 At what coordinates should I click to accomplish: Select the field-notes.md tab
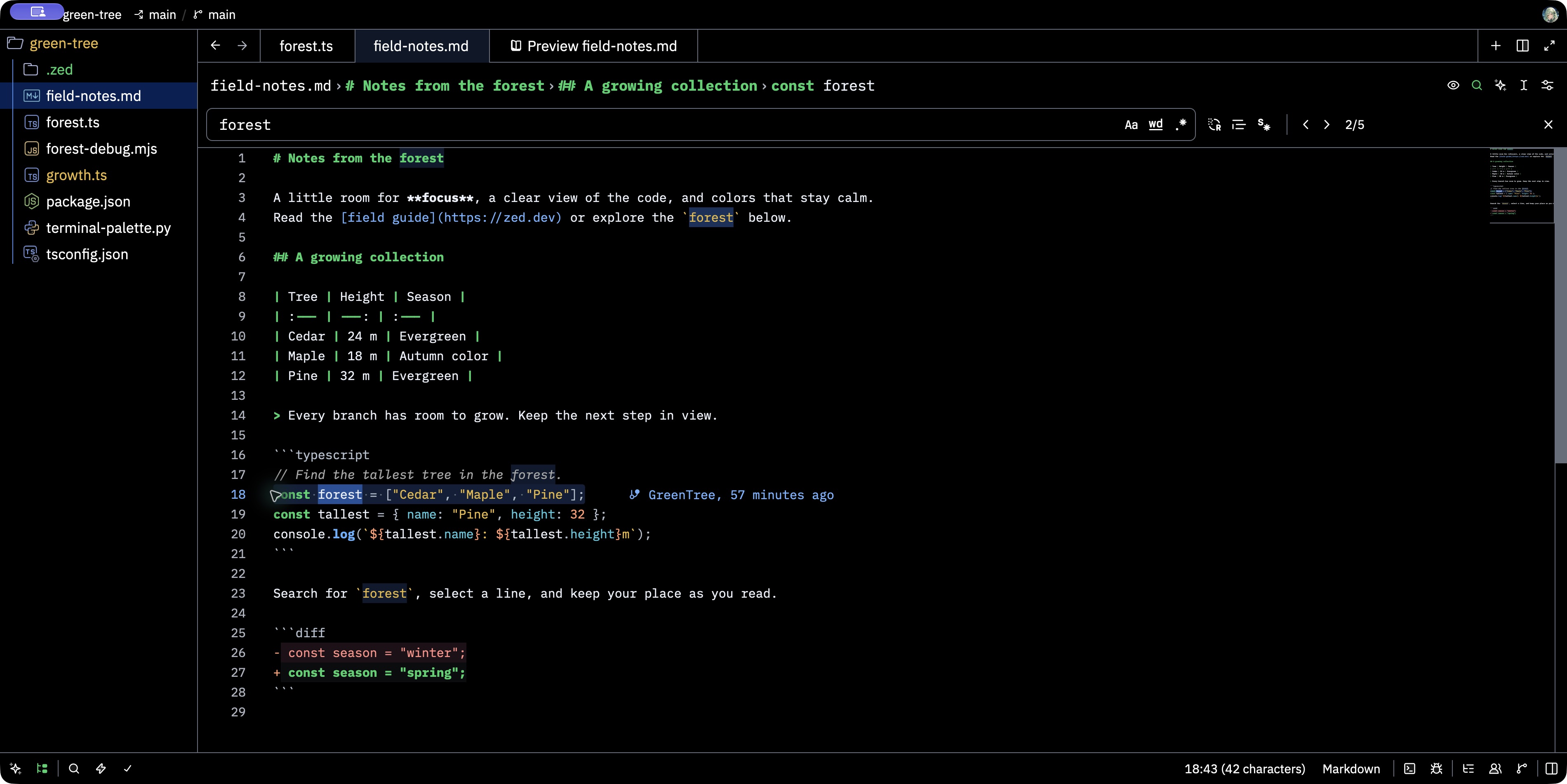(x=421, y=46)
